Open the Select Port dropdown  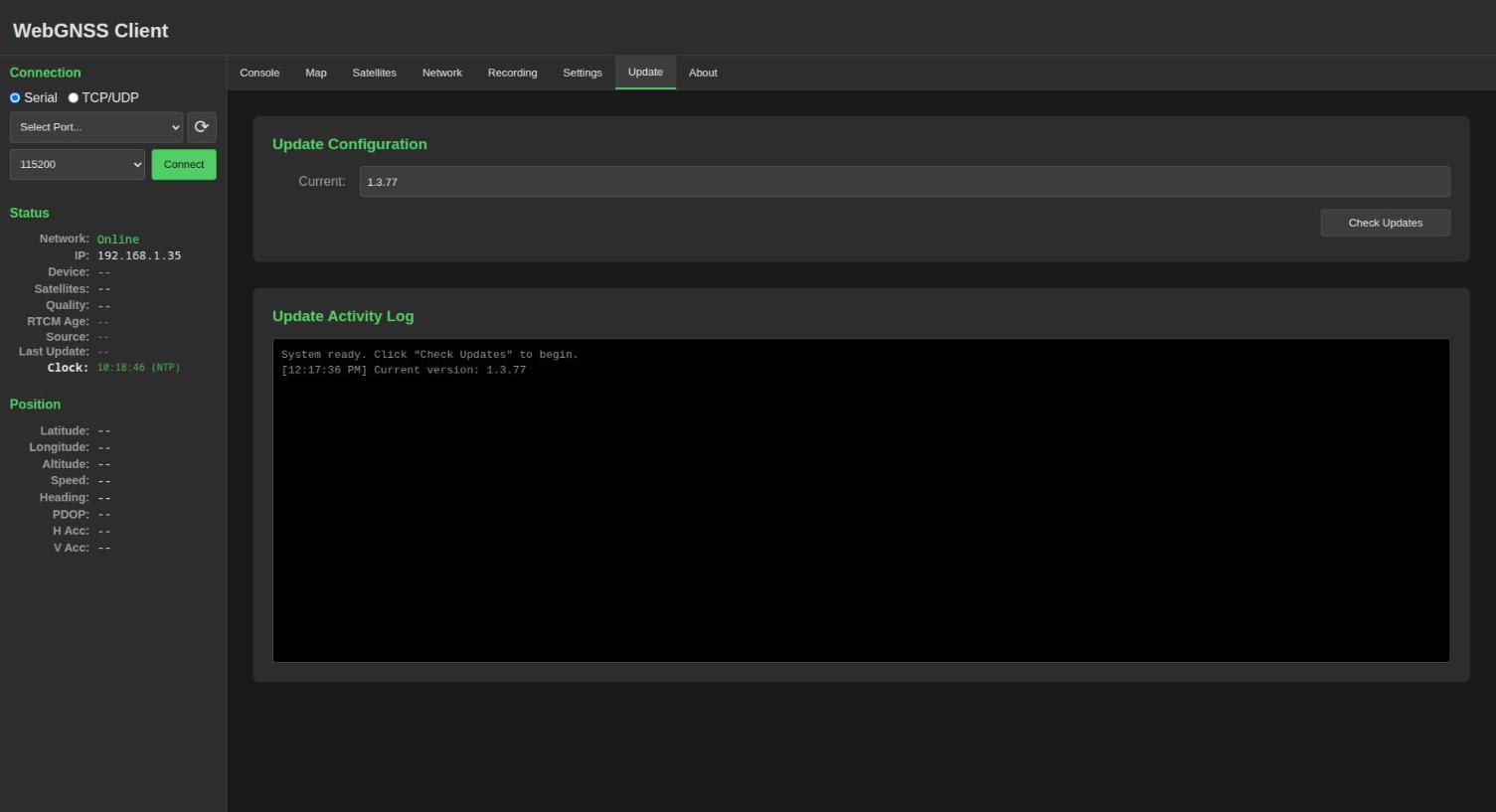[96, 127]
